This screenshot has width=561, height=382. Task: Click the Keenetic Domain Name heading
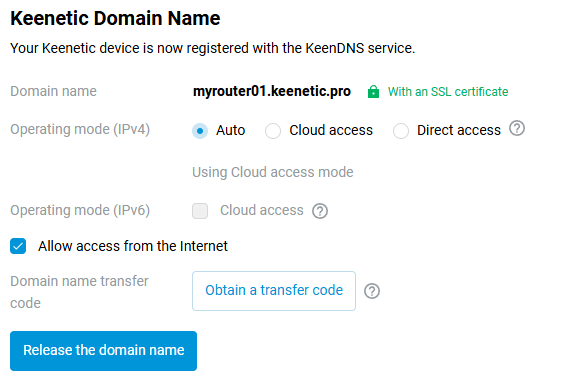coord(115,18)
